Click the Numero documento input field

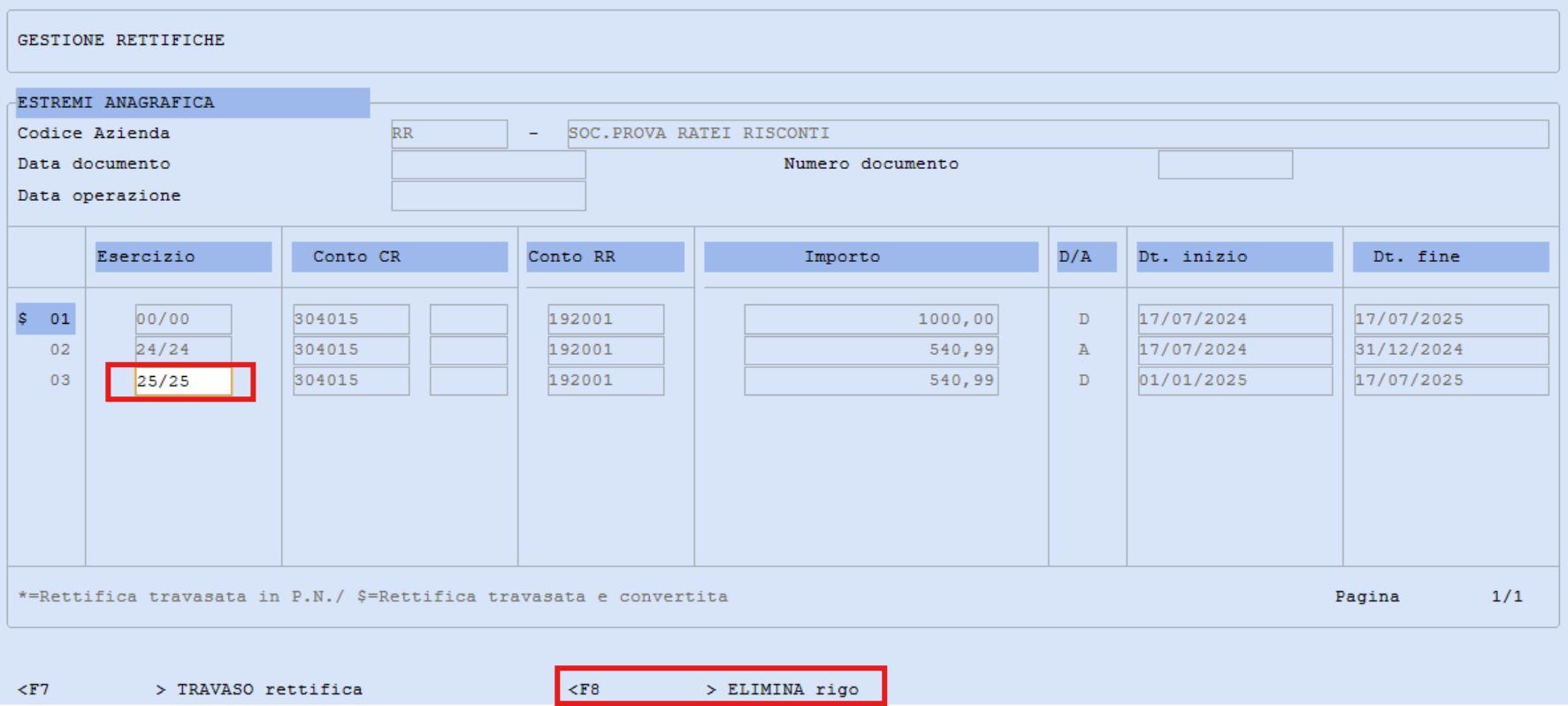tap(1225, 165)
